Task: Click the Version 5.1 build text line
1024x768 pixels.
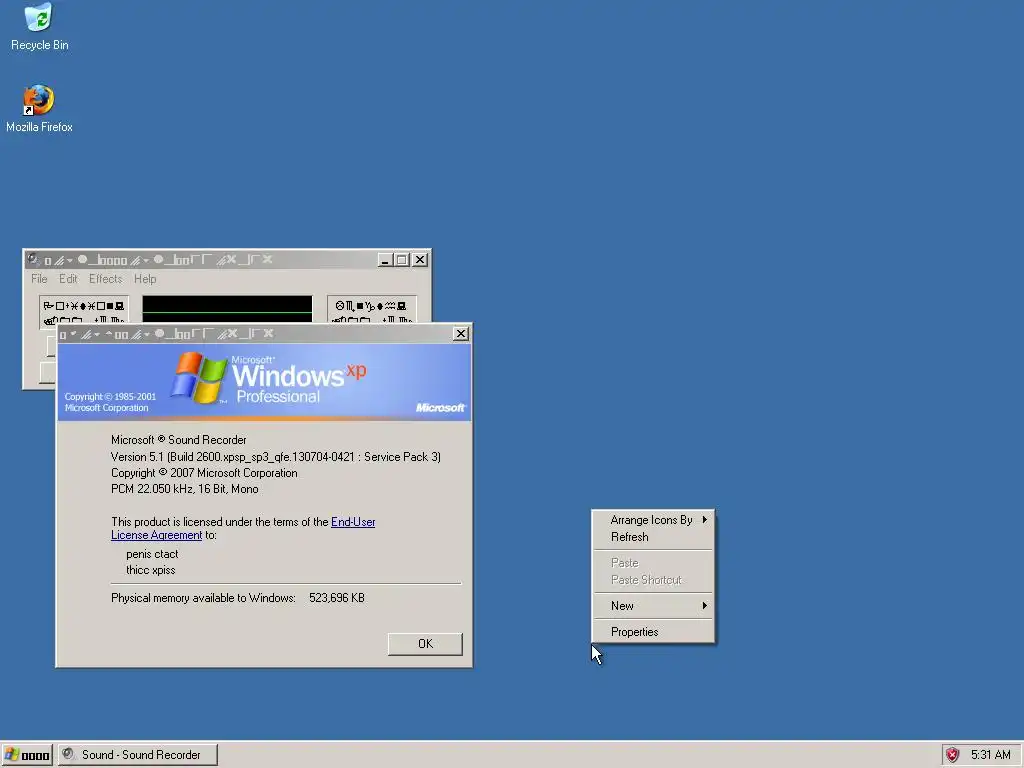Action: 276,456
